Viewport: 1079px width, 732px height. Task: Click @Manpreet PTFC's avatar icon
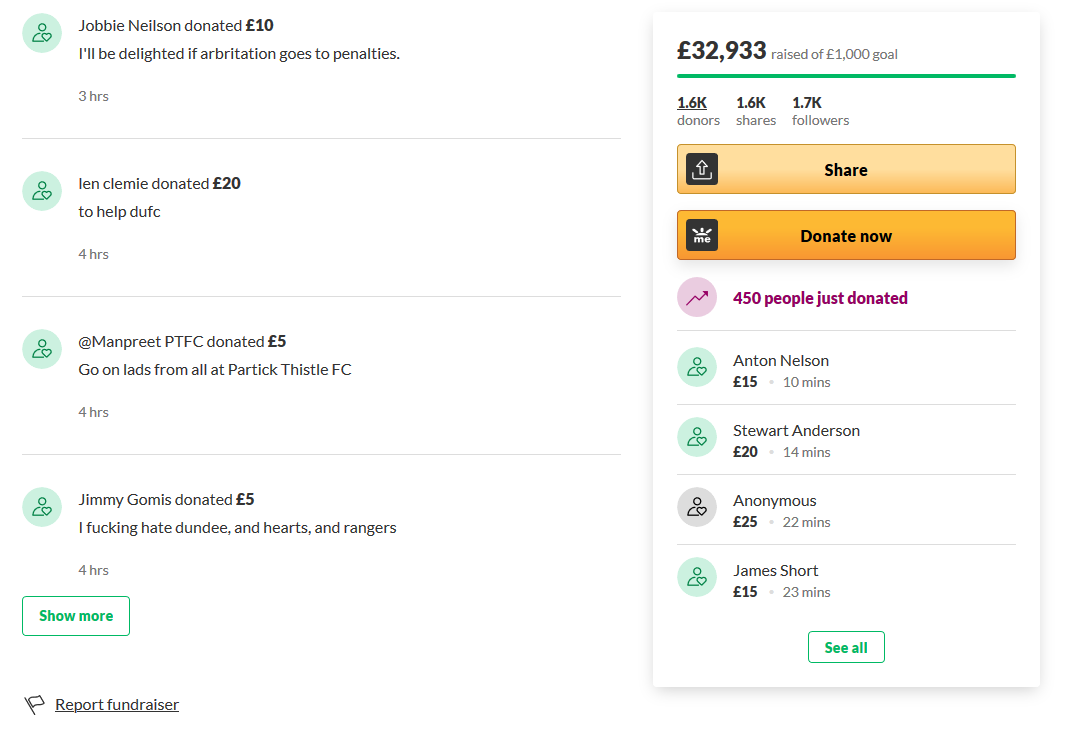pyautogui.click(x=42, y=349)
